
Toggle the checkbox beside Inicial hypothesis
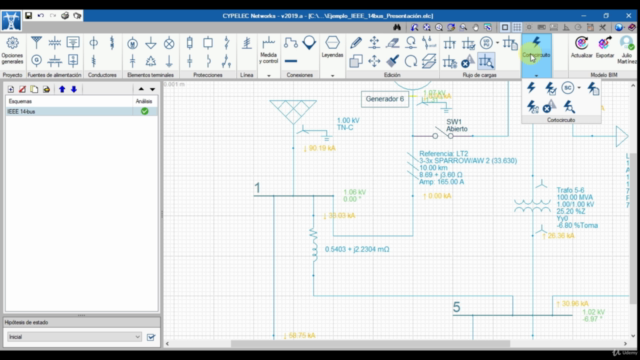[151, 337]
